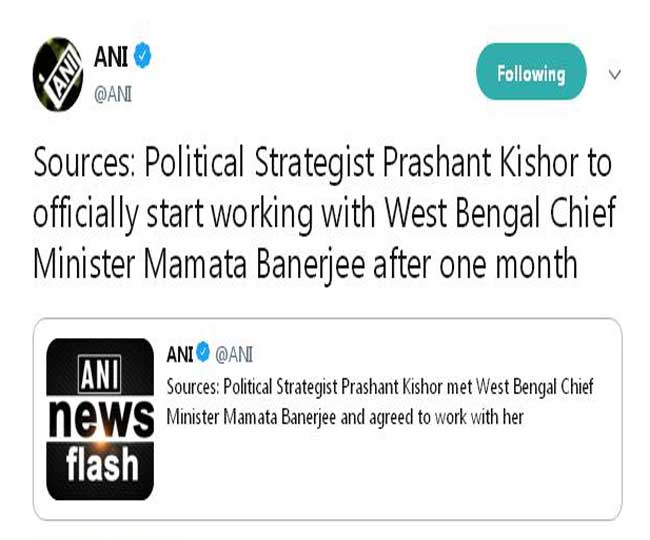Click 'Sources:' at the start of the quoted tweet

194,387
